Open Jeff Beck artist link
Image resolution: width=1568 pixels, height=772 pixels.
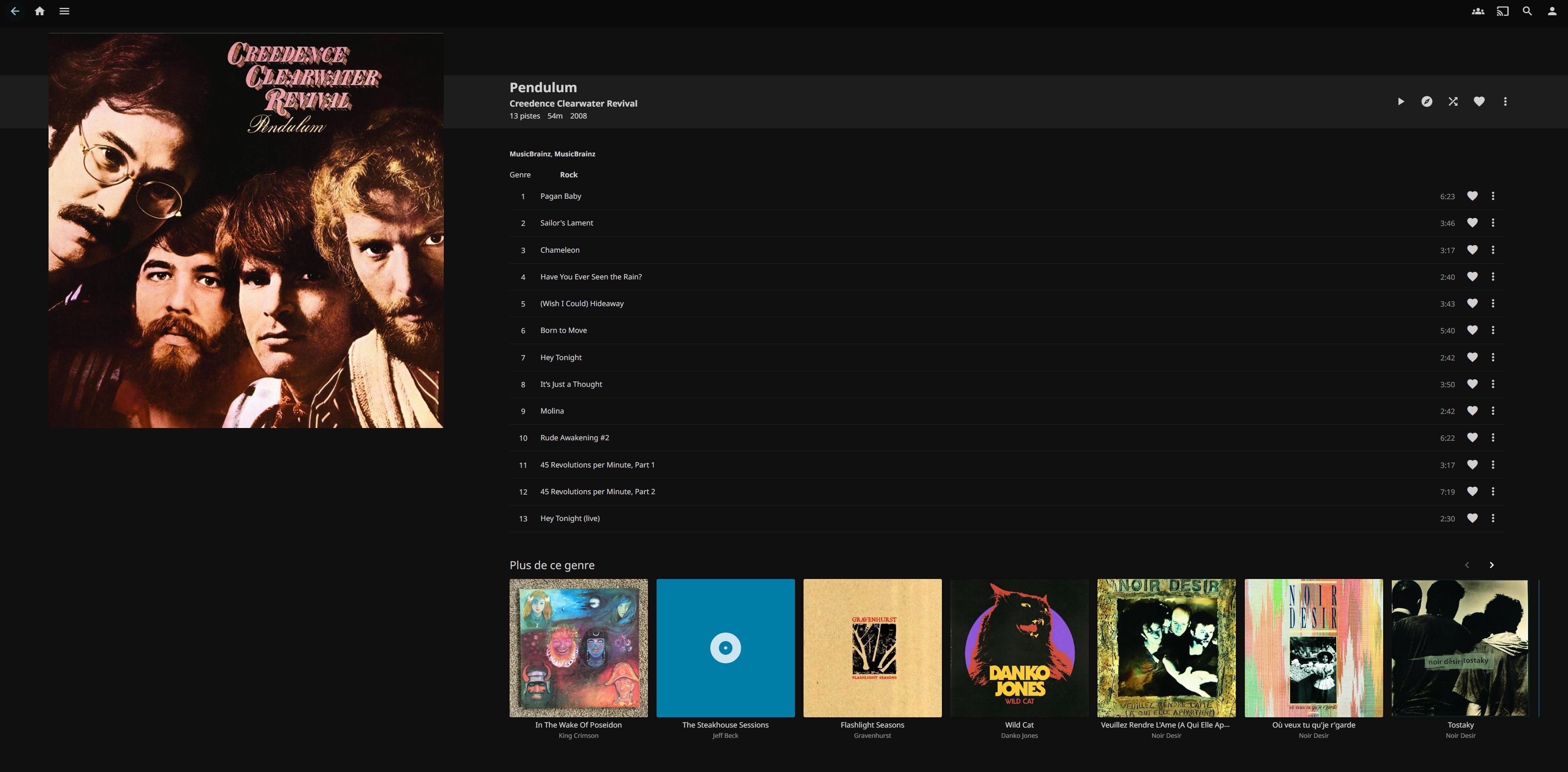click(x=726, y=735)
